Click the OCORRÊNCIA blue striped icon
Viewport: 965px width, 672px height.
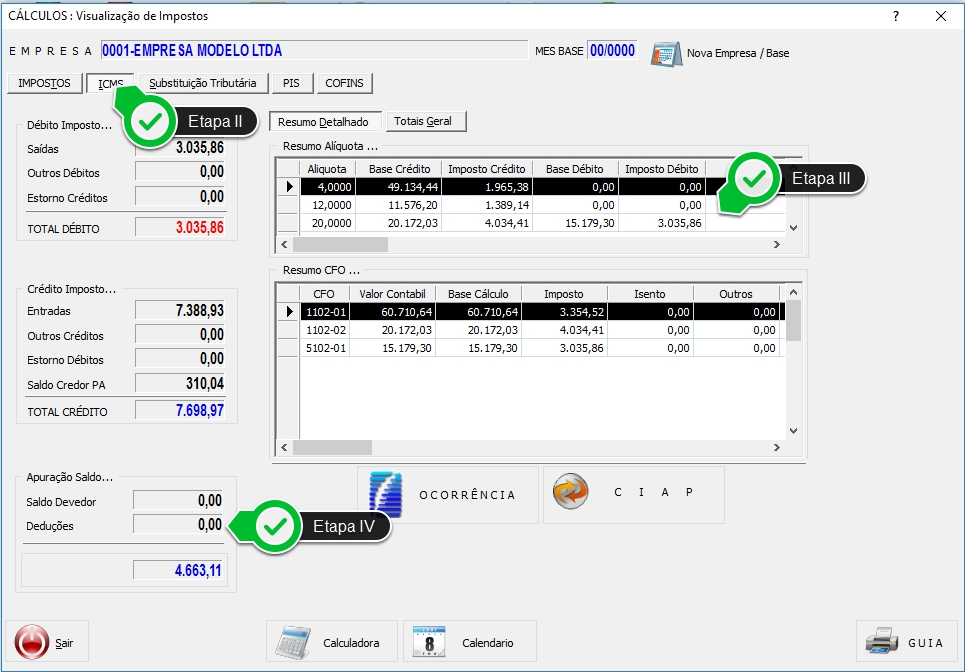tap(386, 494)
